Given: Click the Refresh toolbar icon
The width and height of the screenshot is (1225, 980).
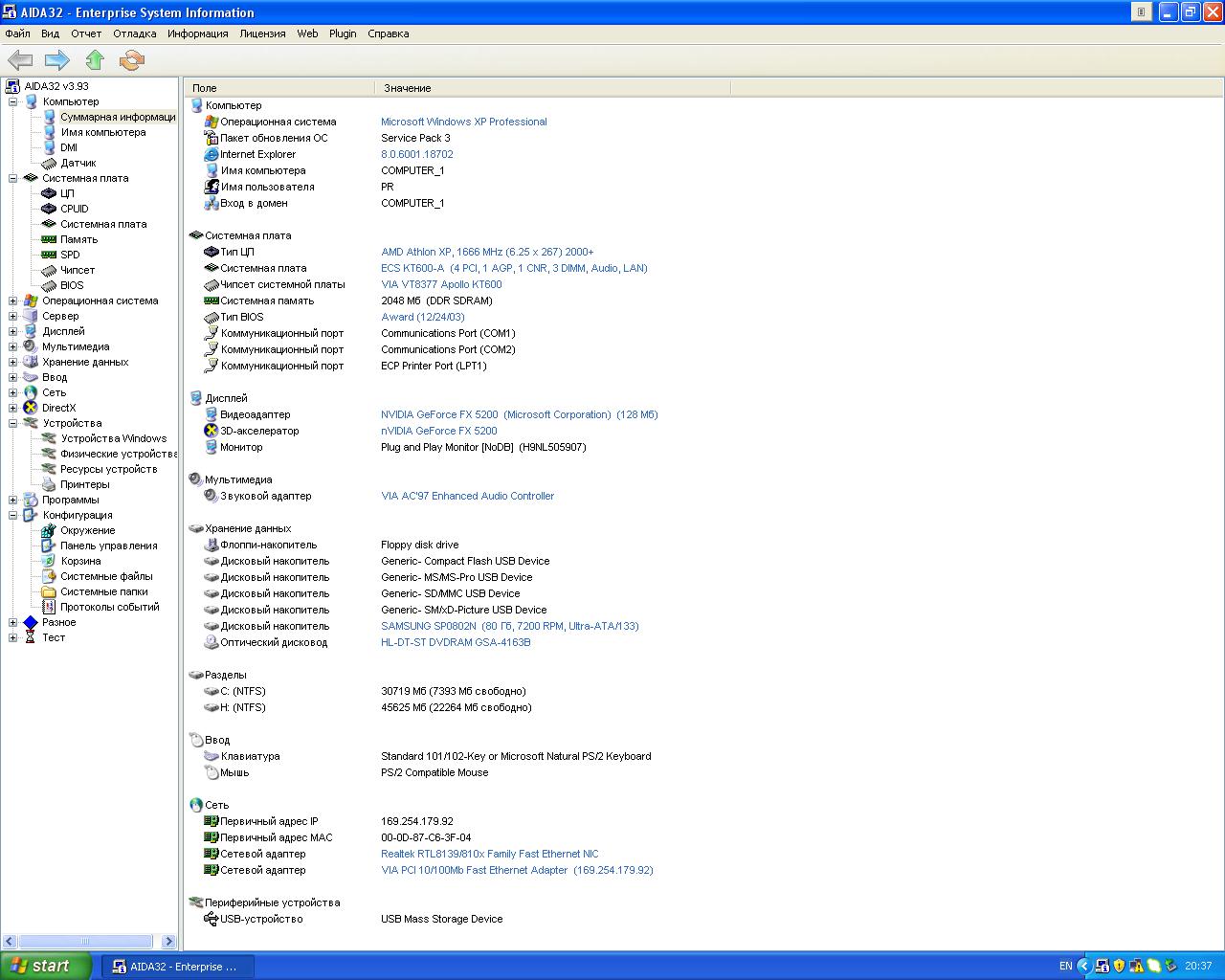Looking at the screenshot, I should [131, 60].
